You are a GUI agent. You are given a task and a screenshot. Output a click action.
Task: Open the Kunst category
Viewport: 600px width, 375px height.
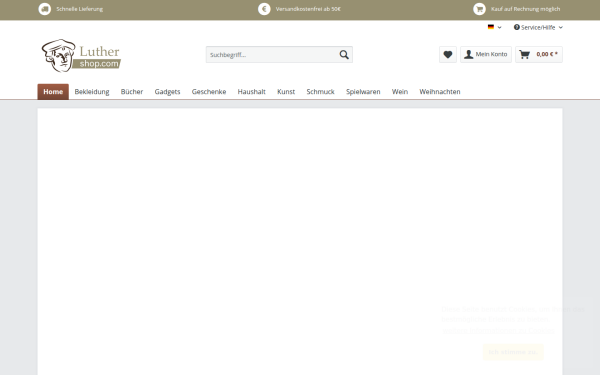pyautogui.click(x=286, y=92)
